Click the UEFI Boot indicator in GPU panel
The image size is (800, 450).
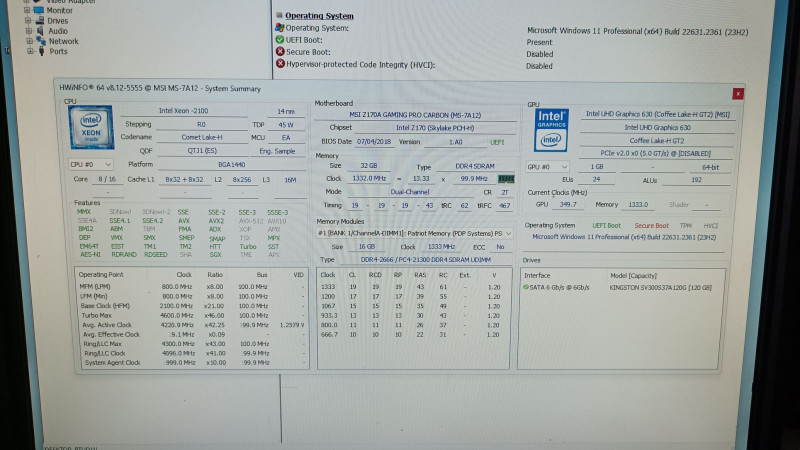point(606,226)
